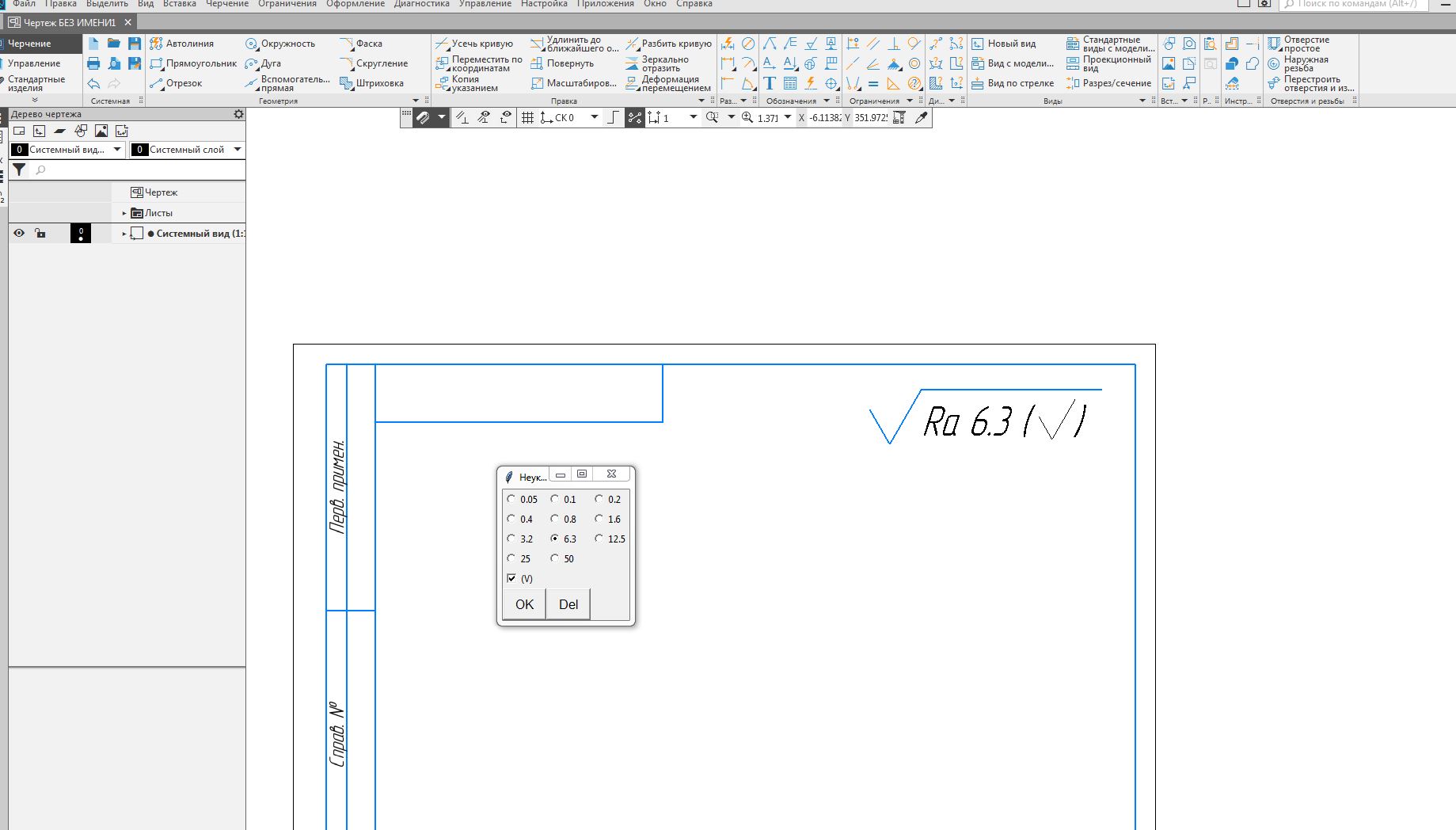
Task: Activate Усечь кривую trim tool
Action: coord(474,44)
